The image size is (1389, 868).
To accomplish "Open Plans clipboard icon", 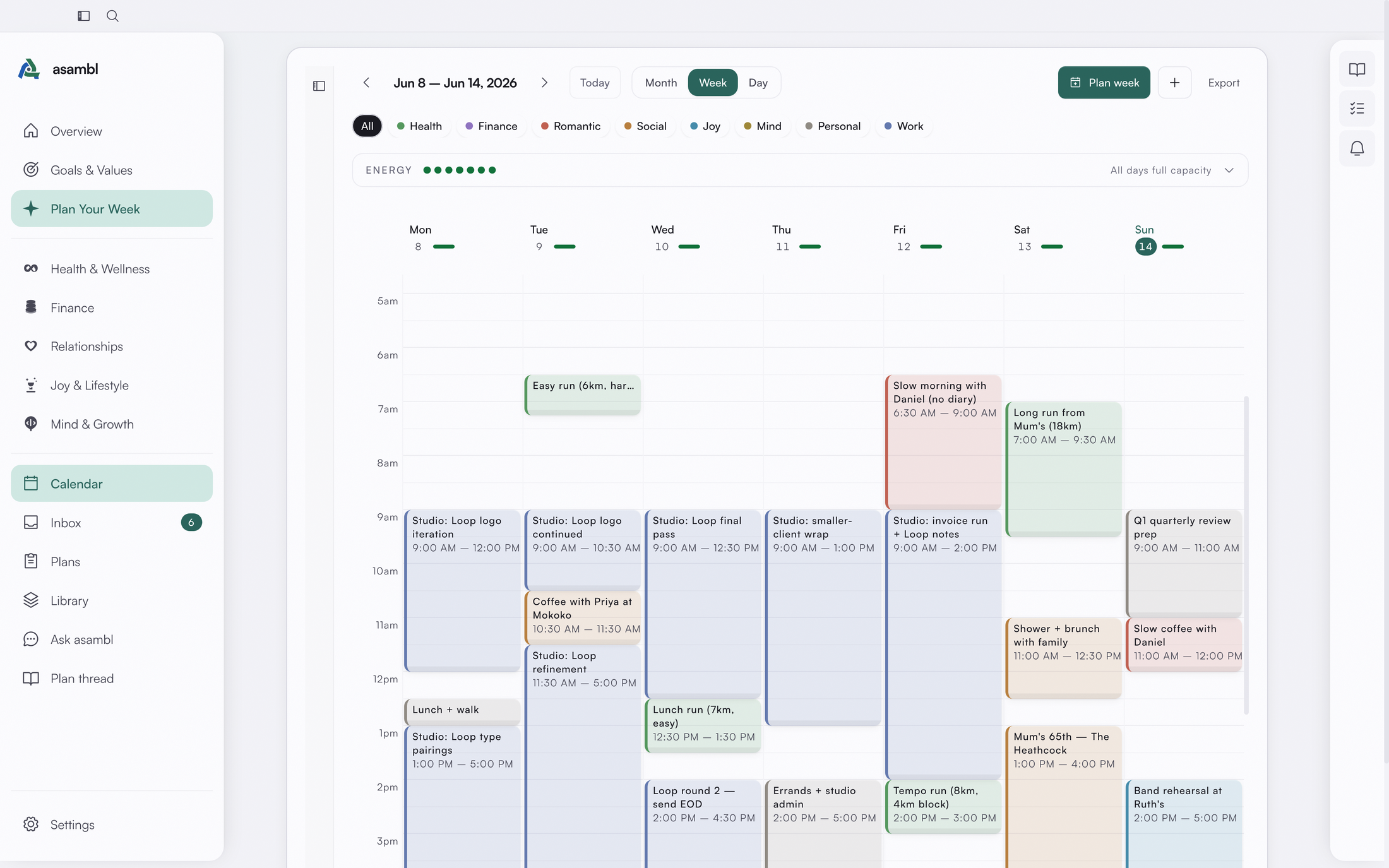I will [30, 561].
